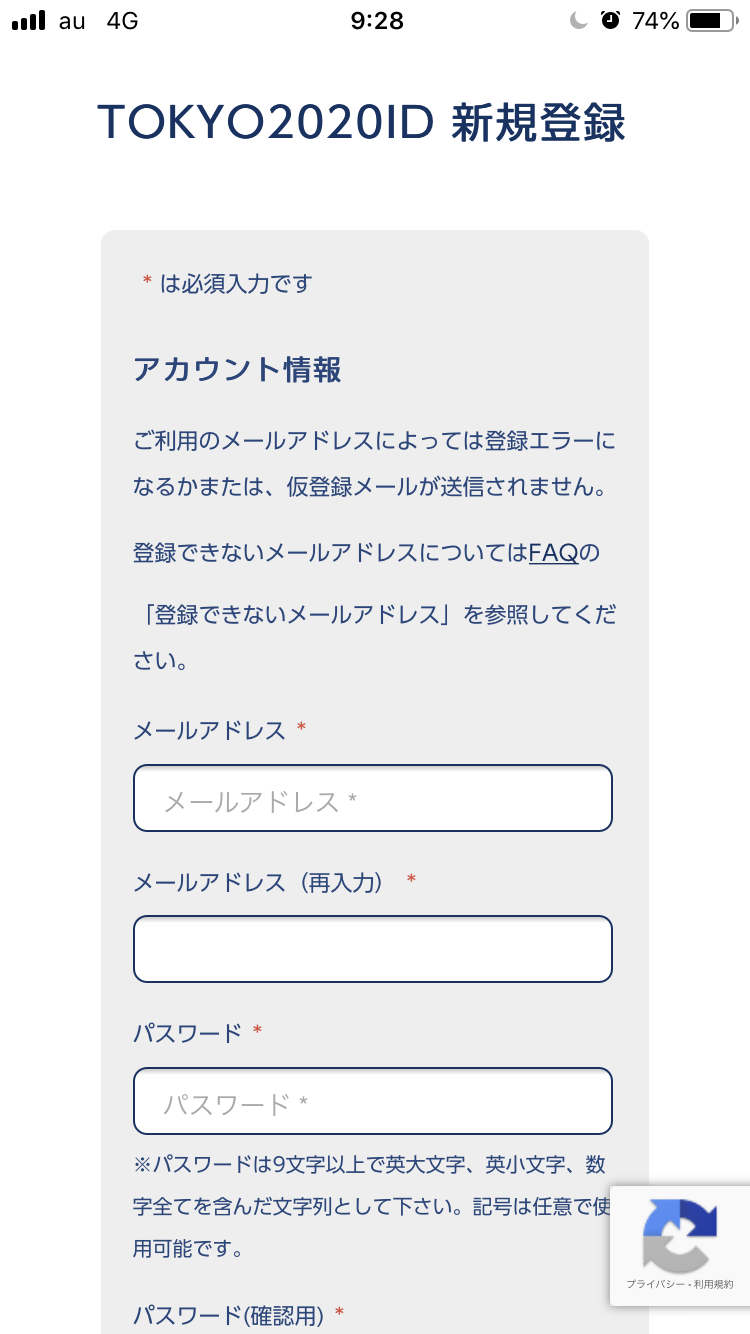Viewport: 750px width, 1334px height.
Task: Tap the メールアドレス（再入力） field label
Action: (259, 882)
